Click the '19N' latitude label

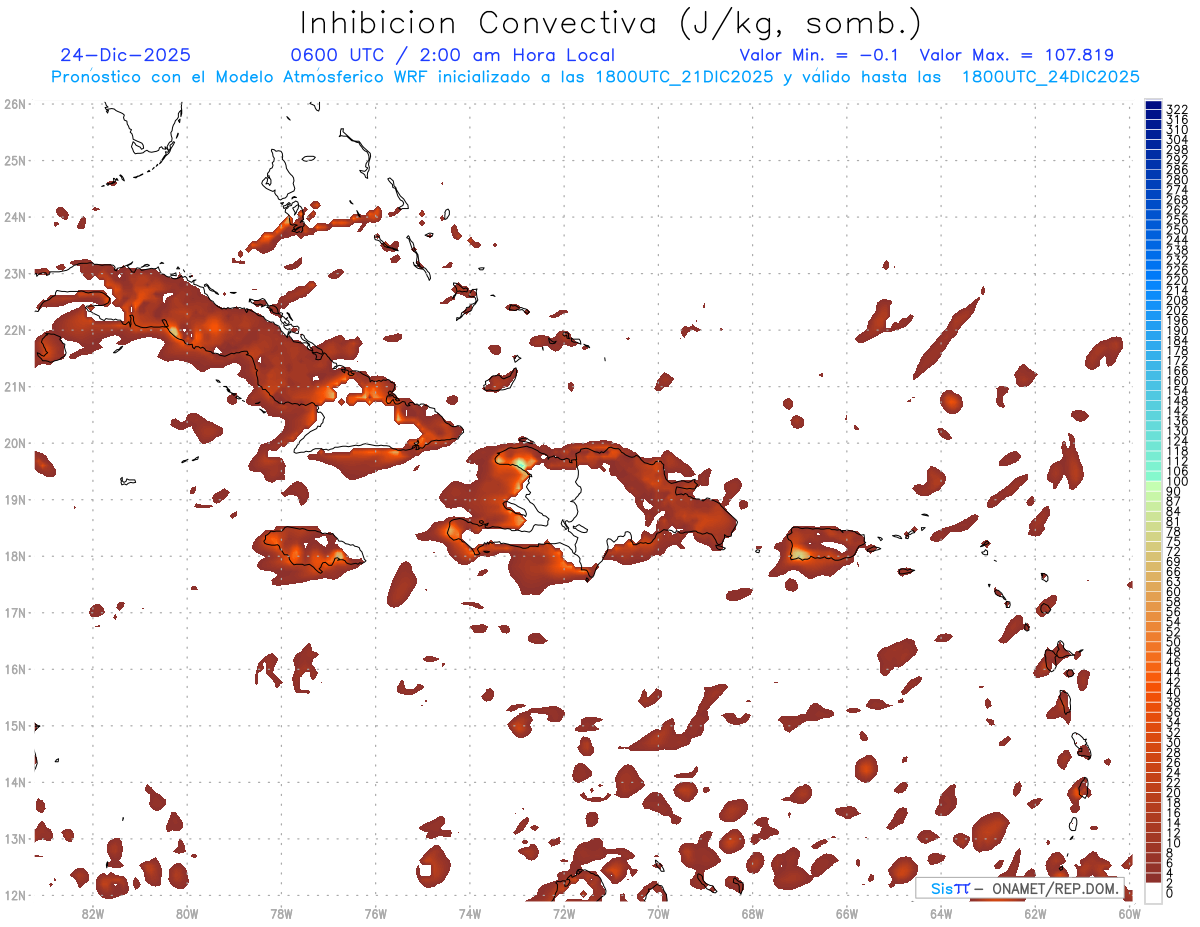point(15,499)
